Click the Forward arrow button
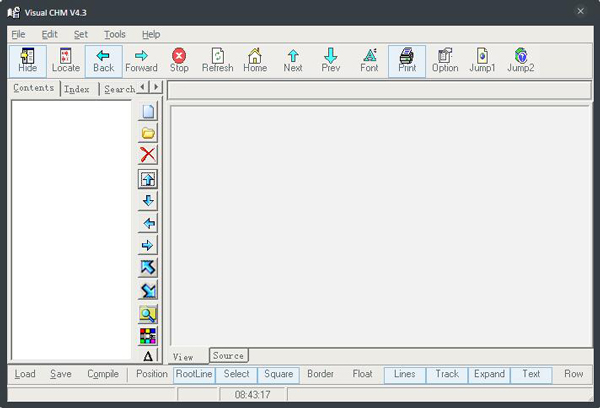 coord(142,61)
